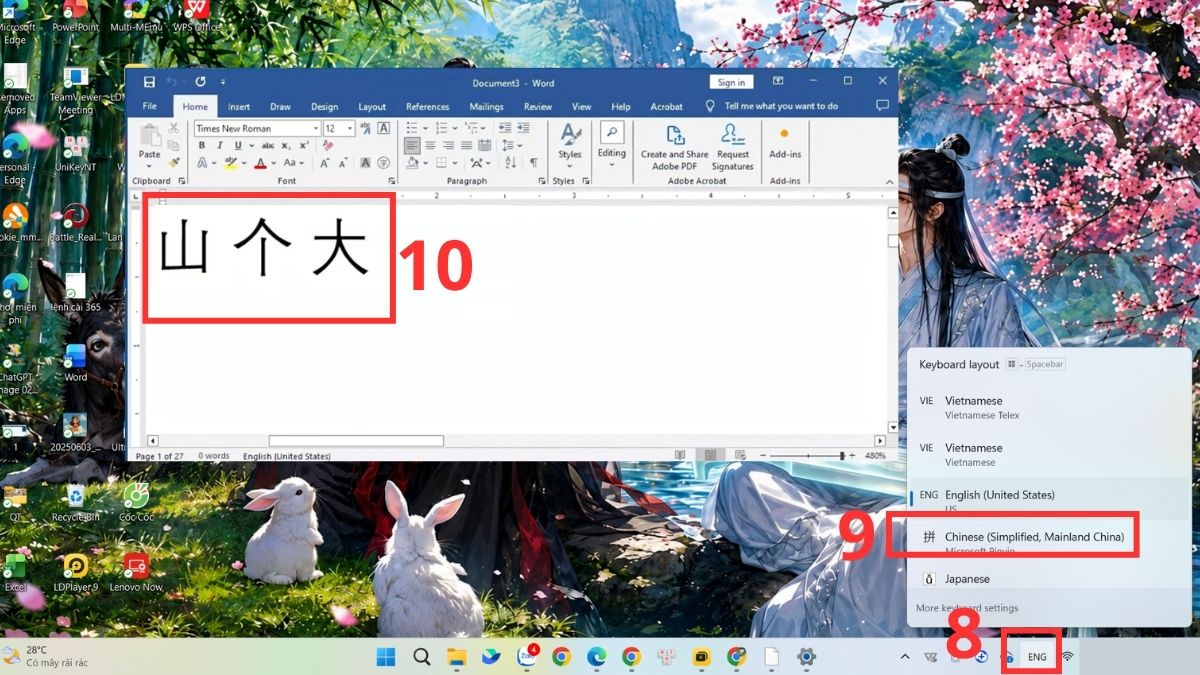Click Create and Share Adobe PDF
1200x675 pixels.
coord(674,147)
